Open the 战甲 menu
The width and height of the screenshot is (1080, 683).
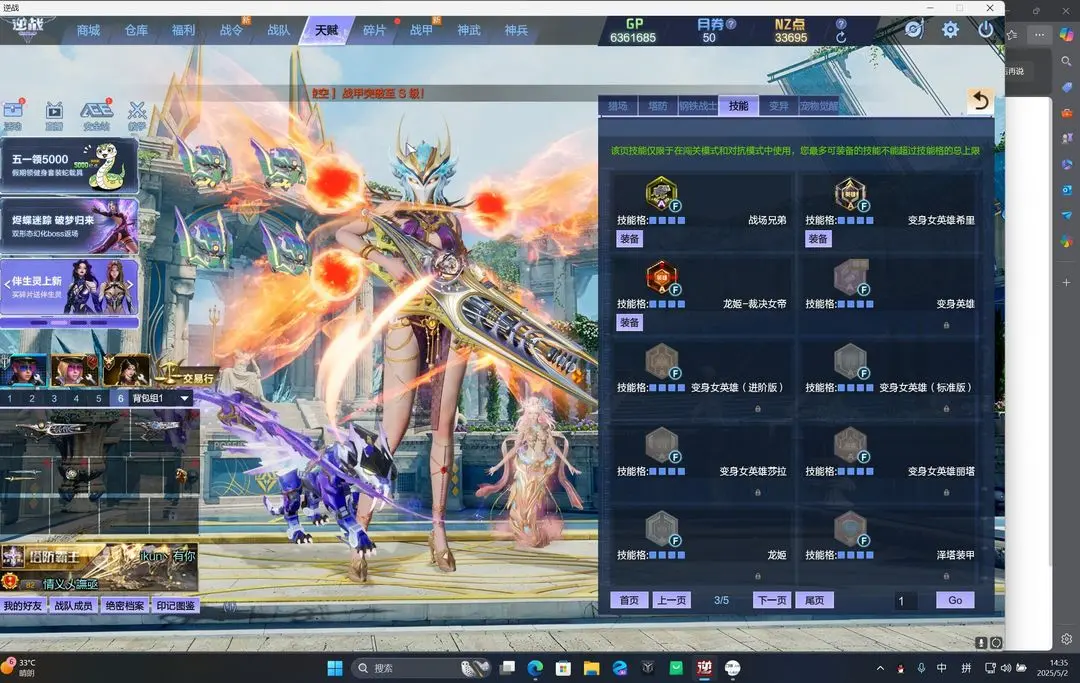pyautogui.click(x=422, y=30)
